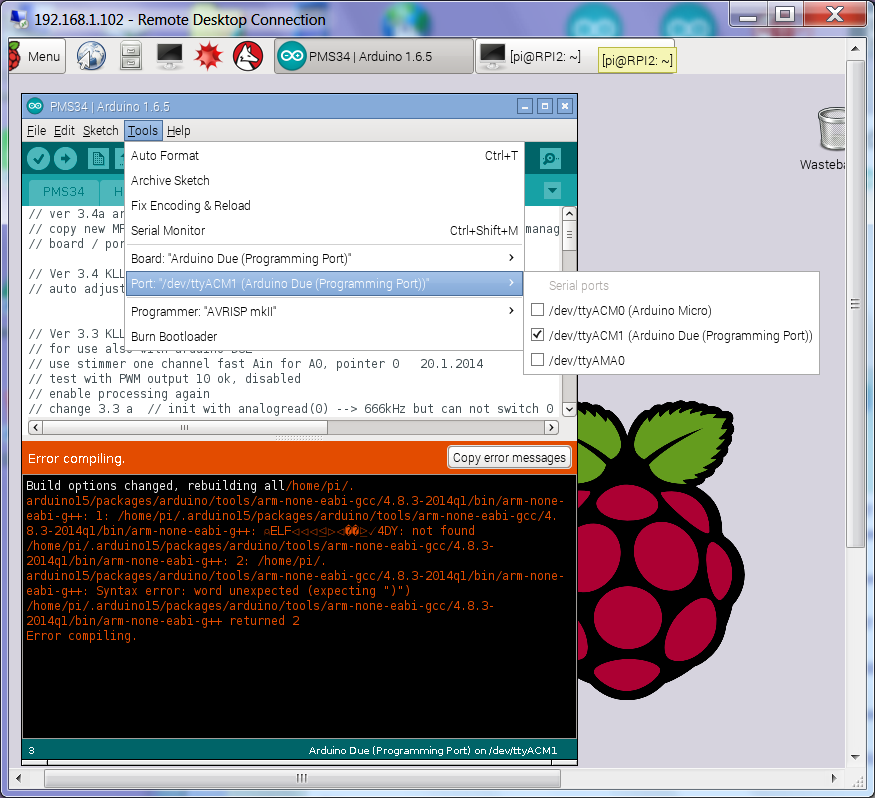Click the New sketch page icon
Image resolution: width=875 pixels, height=798 pixels.
click(x=98, y=158)
